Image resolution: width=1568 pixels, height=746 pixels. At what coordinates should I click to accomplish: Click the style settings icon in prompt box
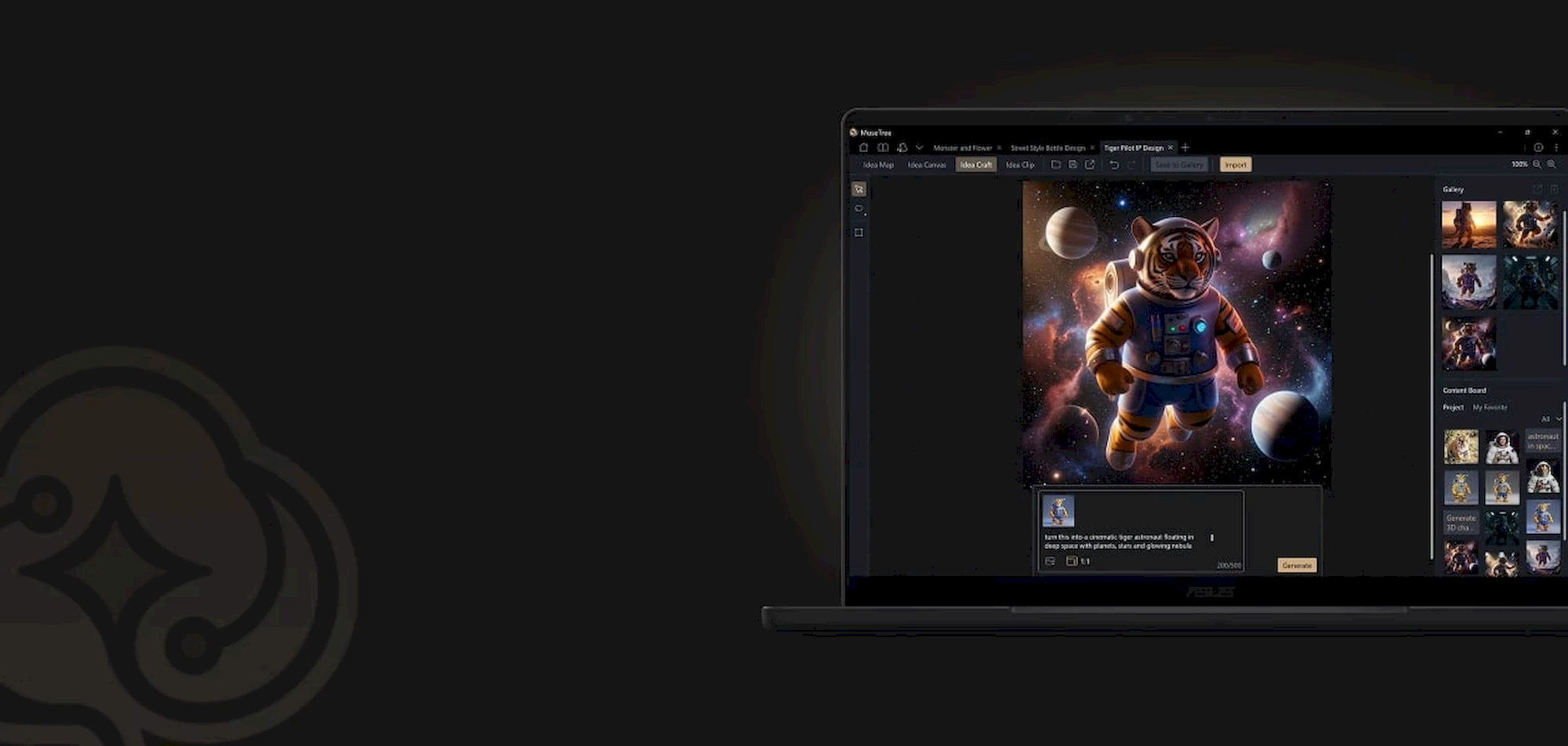(1050, 561)
